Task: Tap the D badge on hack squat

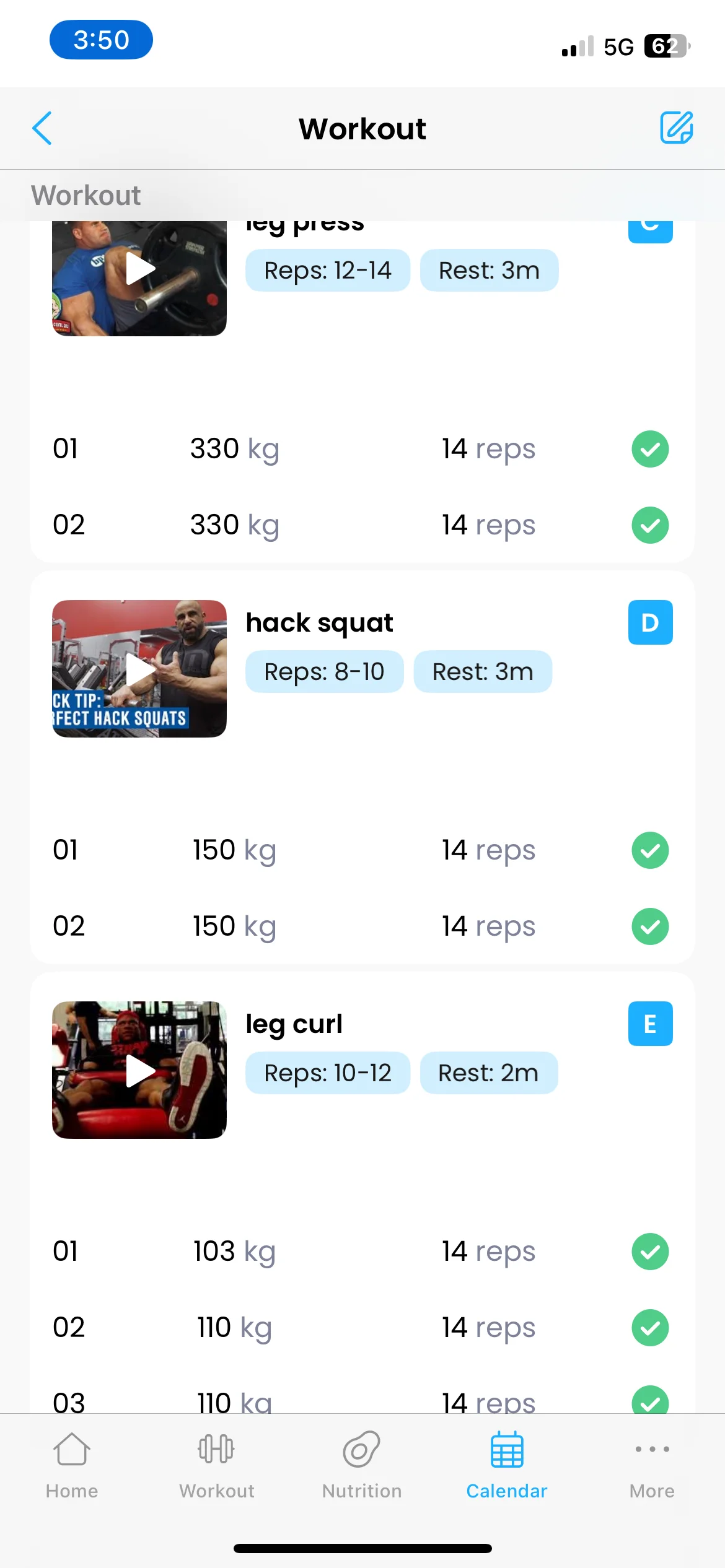Action: pos(650,622)
